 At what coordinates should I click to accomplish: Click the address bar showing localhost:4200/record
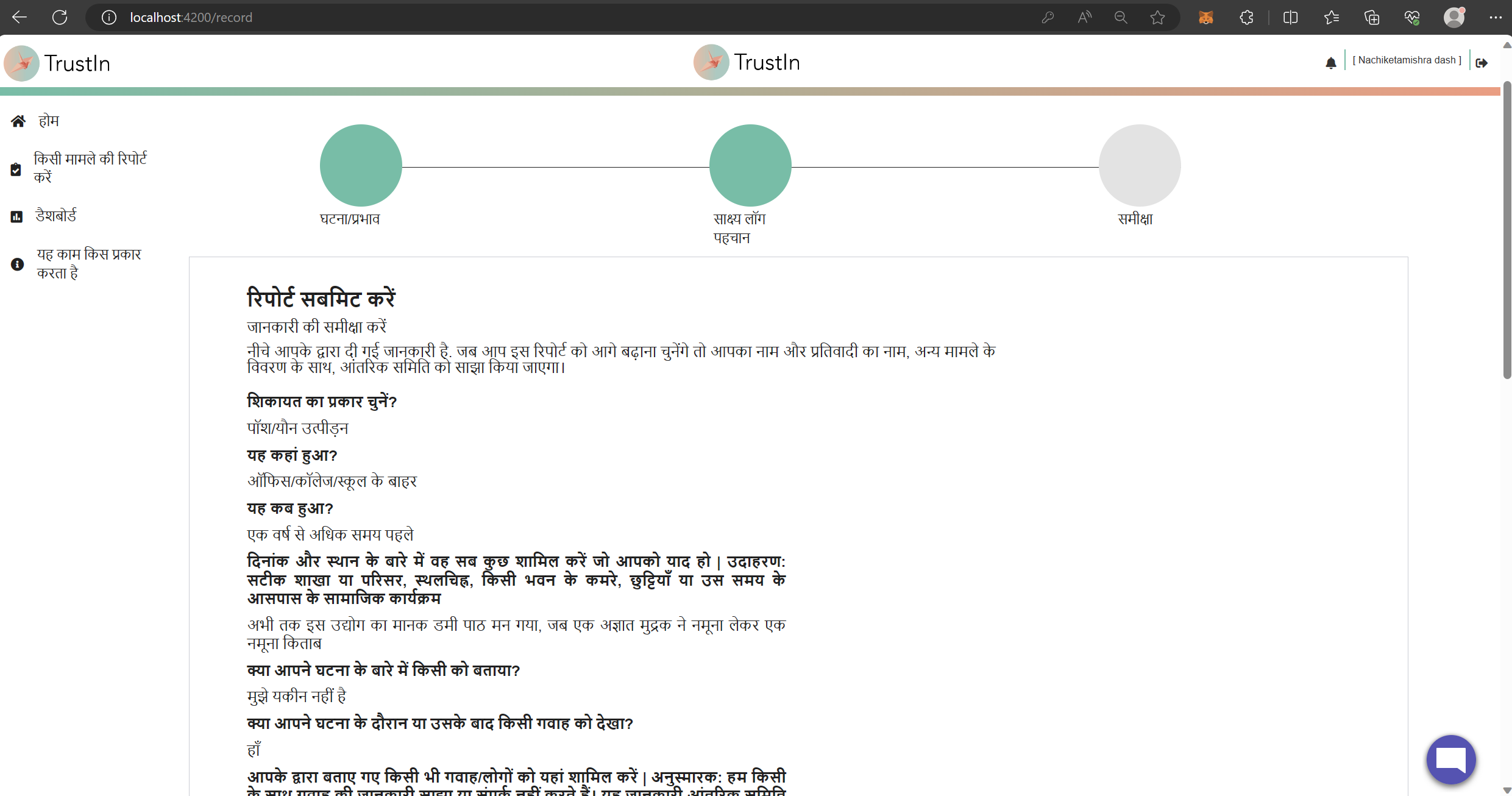[191, 17]
